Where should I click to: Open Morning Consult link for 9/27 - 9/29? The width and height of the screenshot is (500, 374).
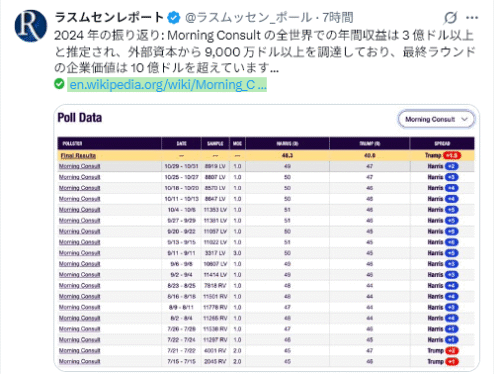point(79,220)
